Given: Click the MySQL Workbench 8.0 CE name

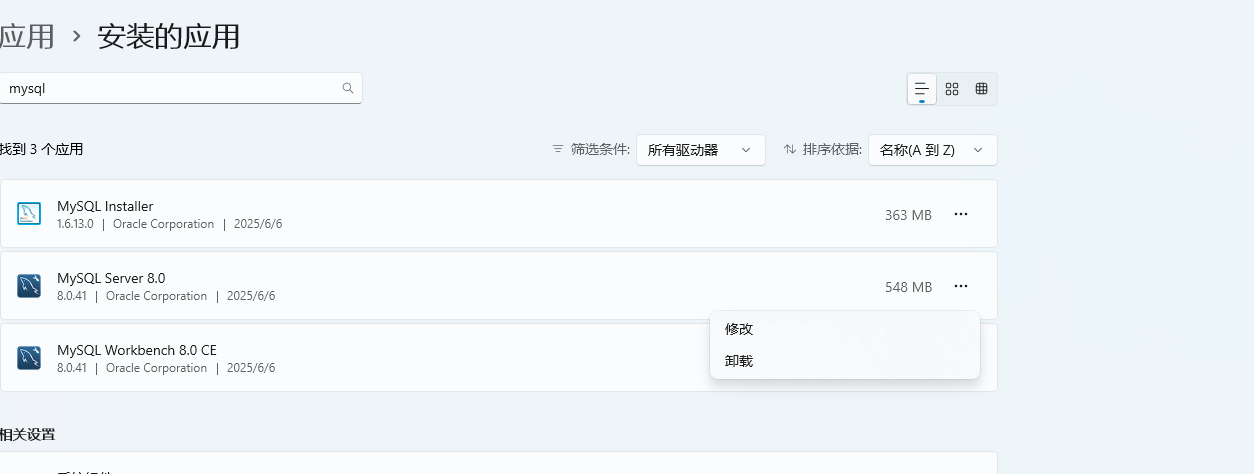Looking at the screenshot, I should (137, 350).
